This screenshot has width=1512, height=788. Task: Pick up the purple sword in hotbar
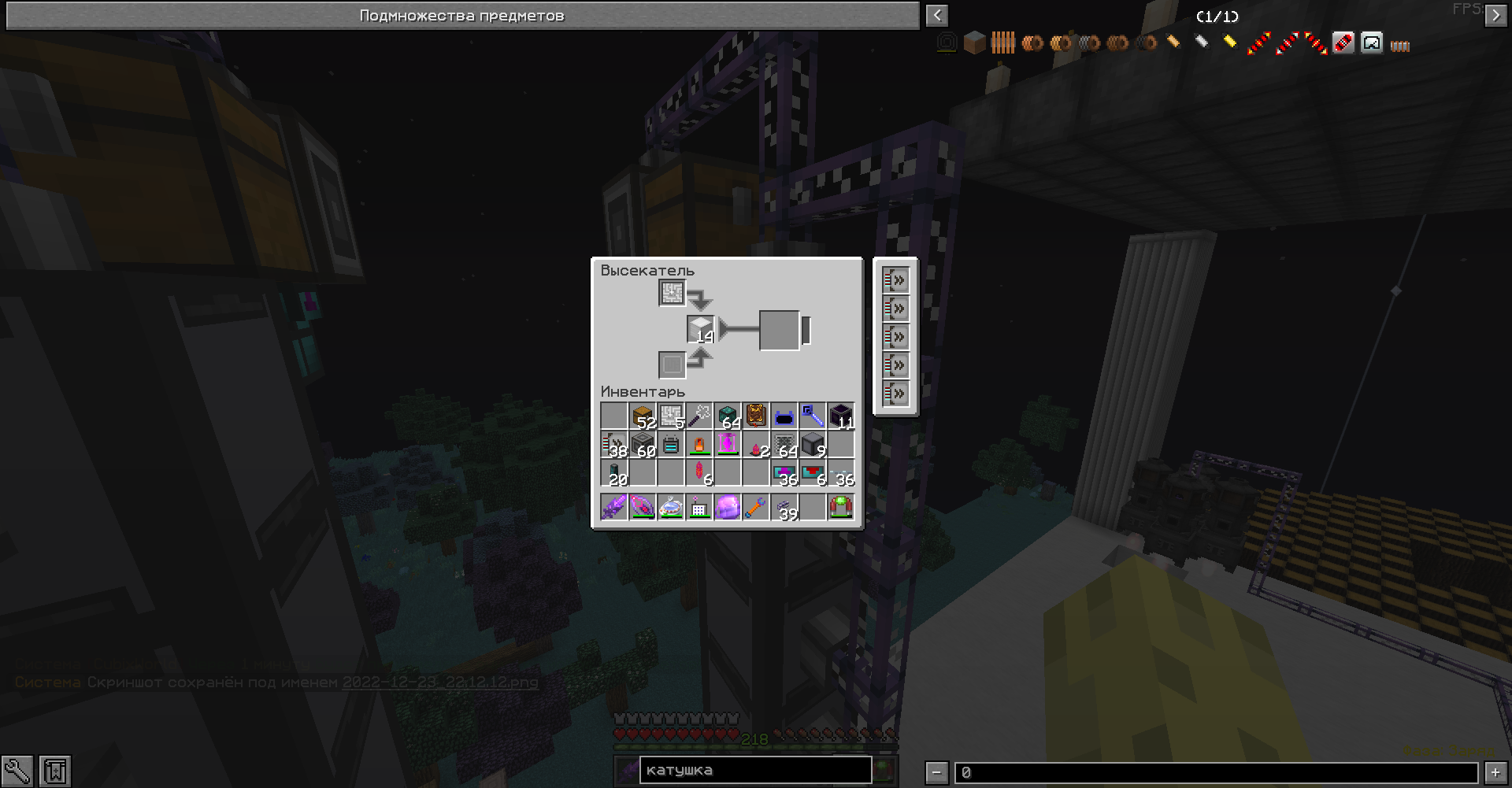(x=613, y=508)
